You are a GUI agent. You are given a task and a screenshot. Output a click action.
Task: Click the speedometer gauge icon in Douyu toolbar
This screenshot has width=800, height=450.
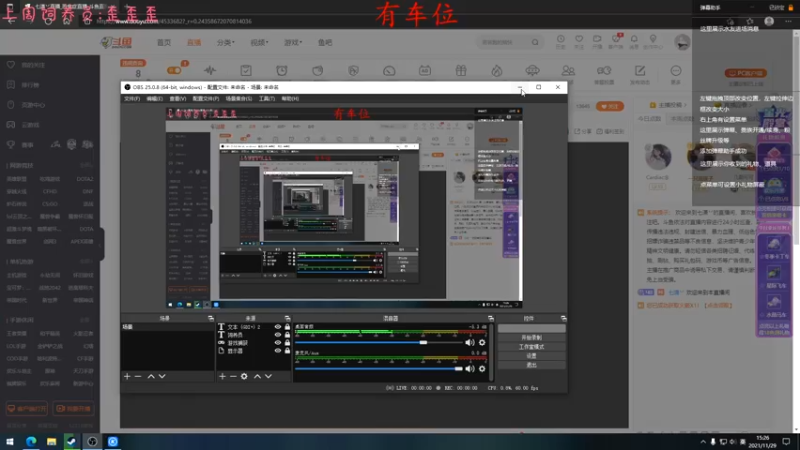pyautogui.click(x=389, y=71)
